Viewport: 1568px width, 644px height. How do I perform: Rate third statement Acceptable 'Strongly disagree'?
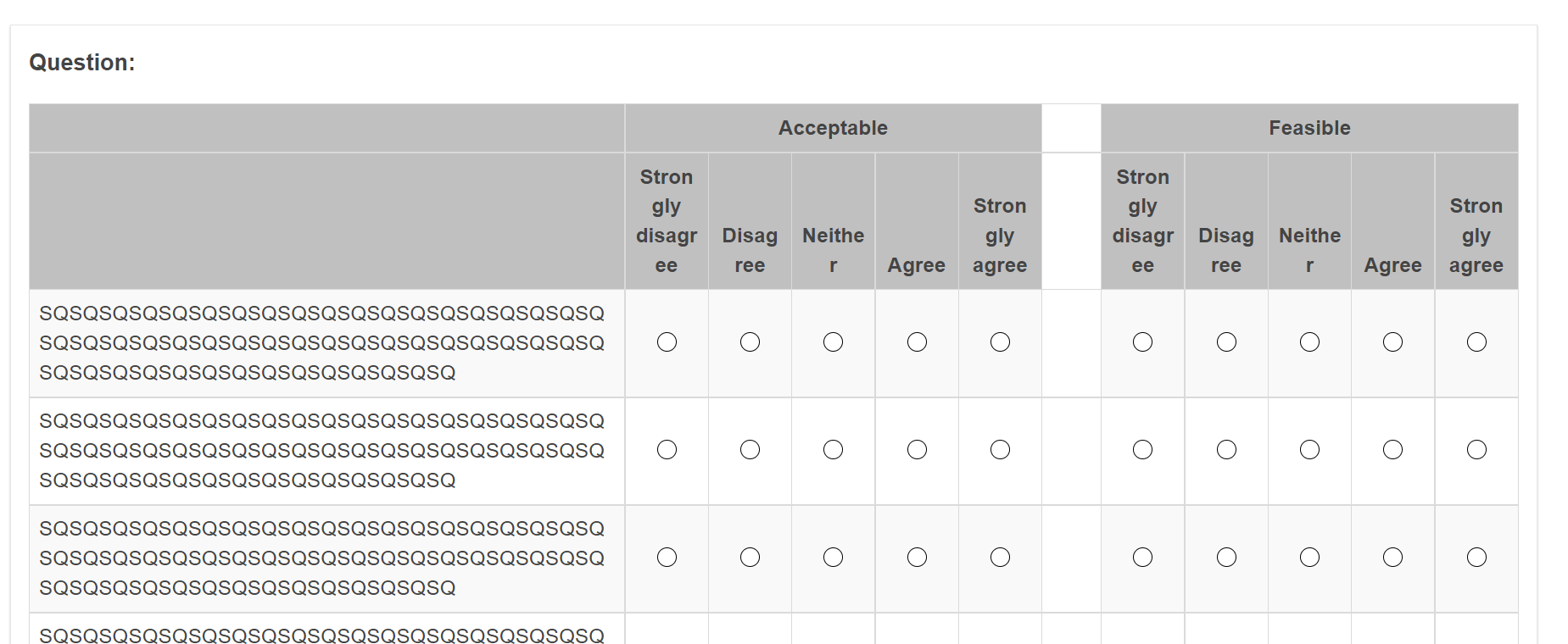pos(667,558)
